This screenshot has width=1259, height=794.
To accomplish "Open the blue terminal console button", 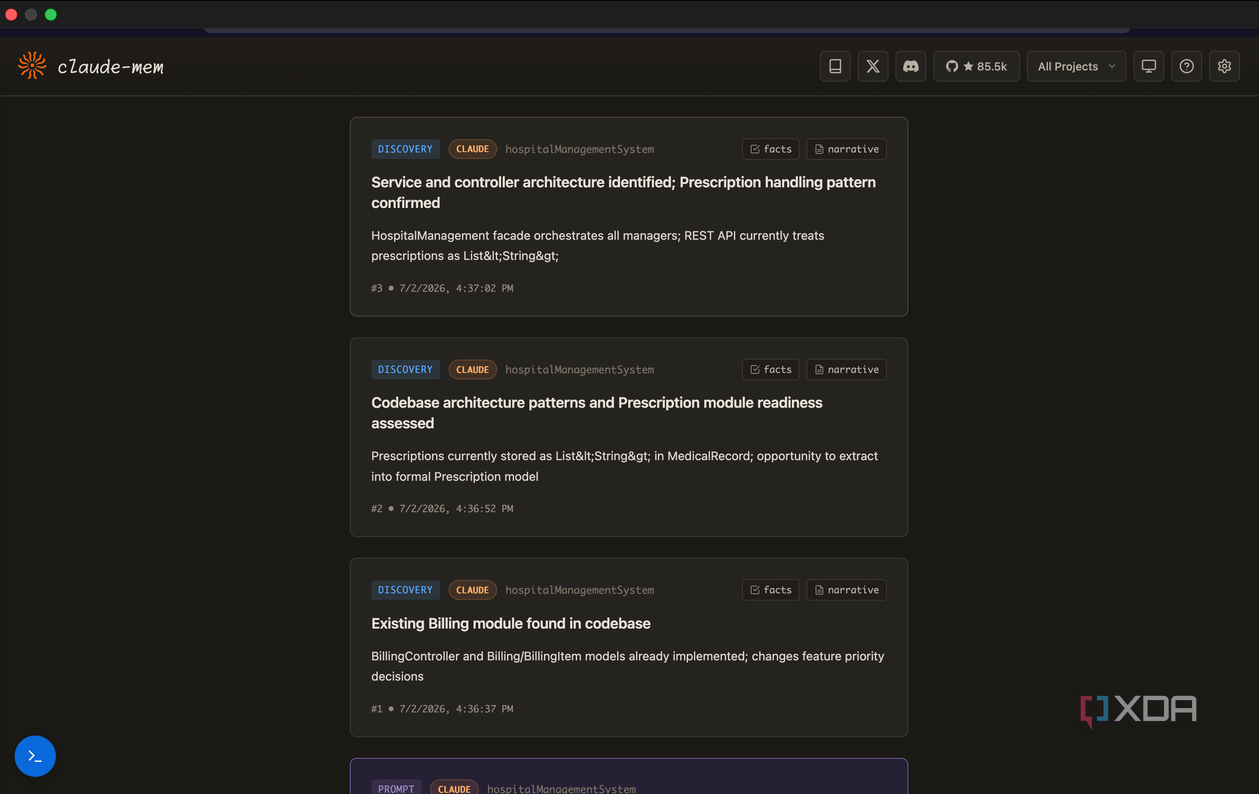I will [35, 756].
